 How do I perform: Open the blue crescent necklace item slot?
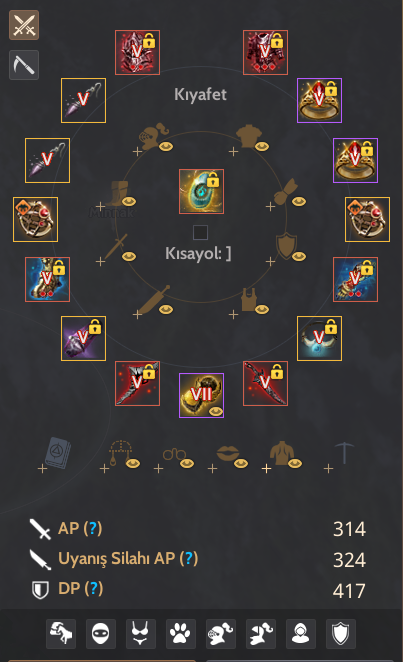coord(319,339)
